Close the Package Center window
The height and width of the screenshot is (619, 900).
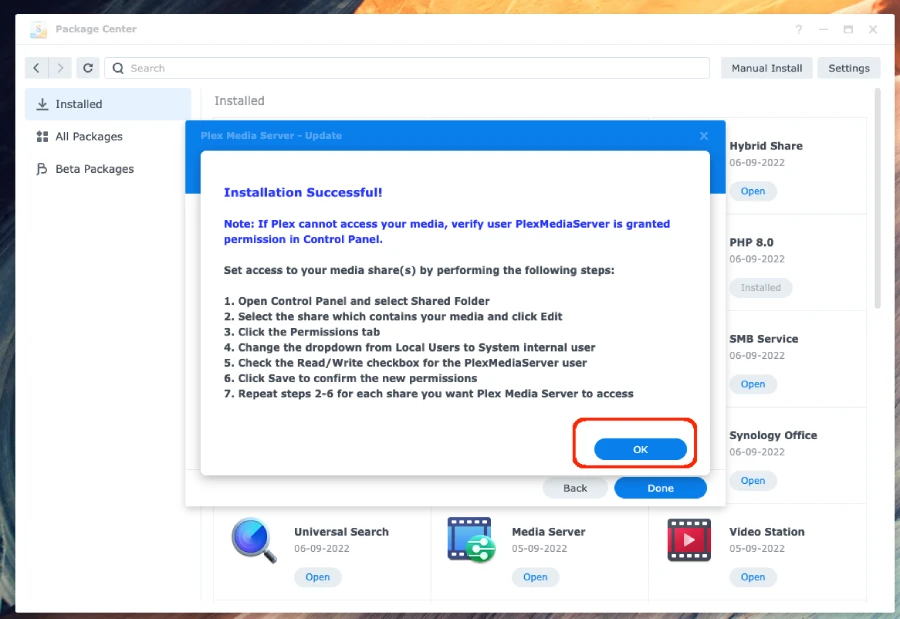point(872,29)
